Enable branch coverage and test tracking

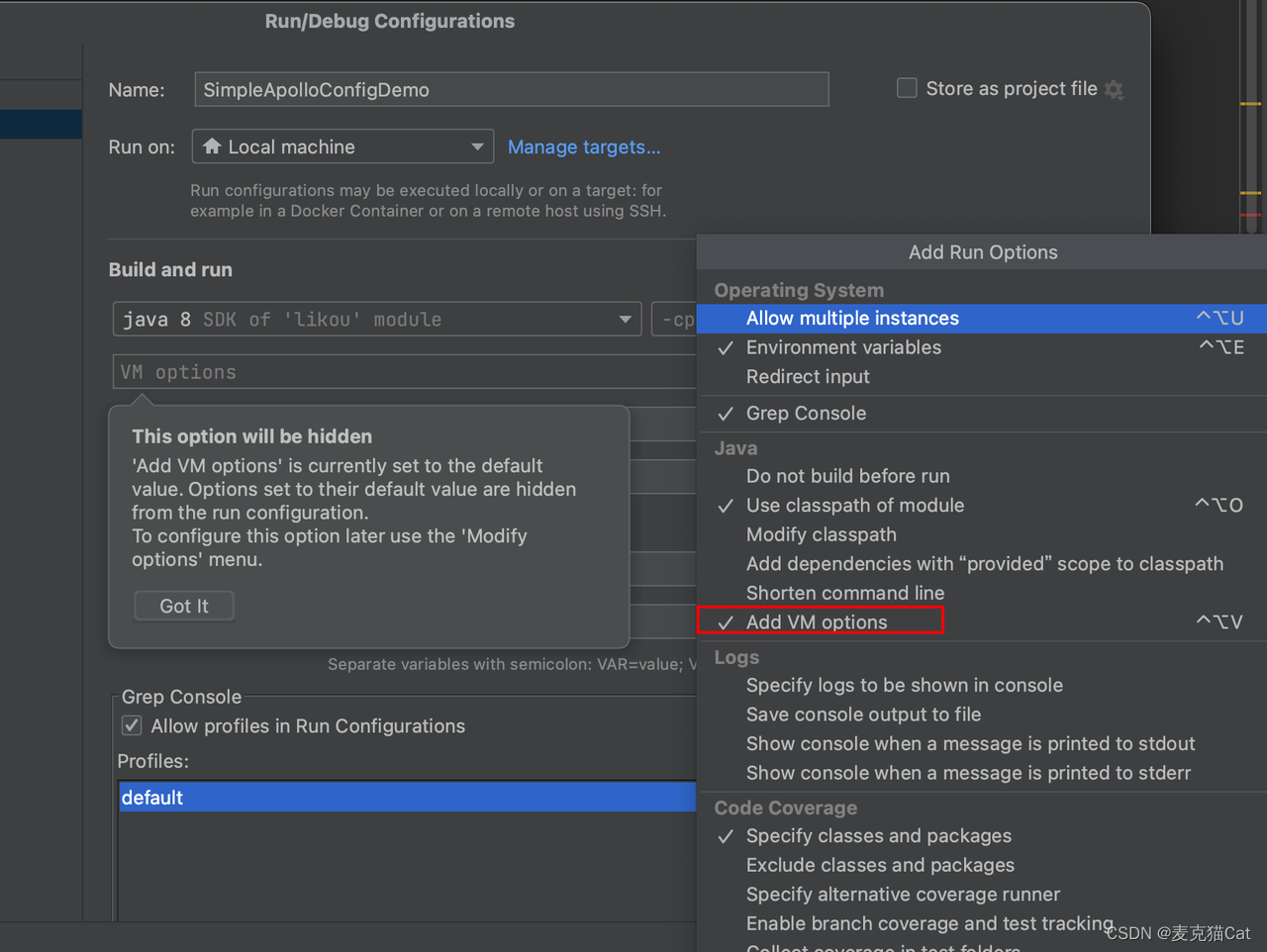pos(982,923)
